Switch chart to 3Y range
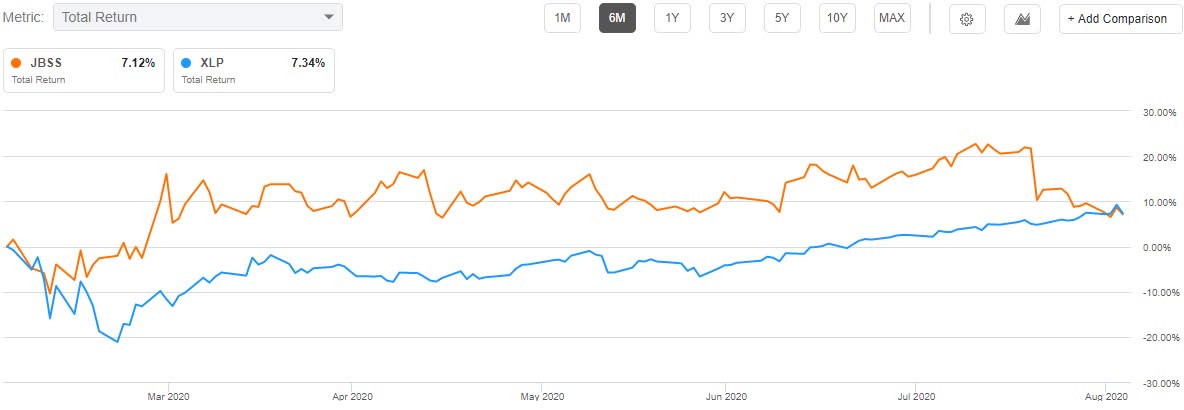This screenshot has height=410, width=1184. [727, 19]
